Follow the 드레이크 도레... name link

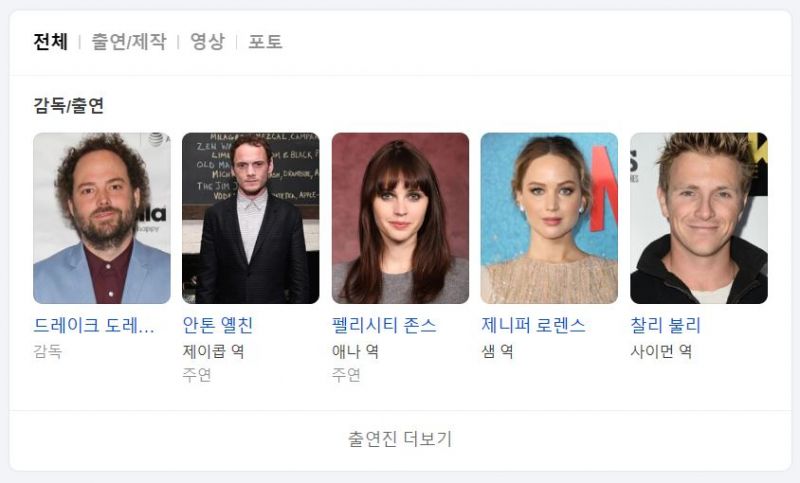(94, 325)
